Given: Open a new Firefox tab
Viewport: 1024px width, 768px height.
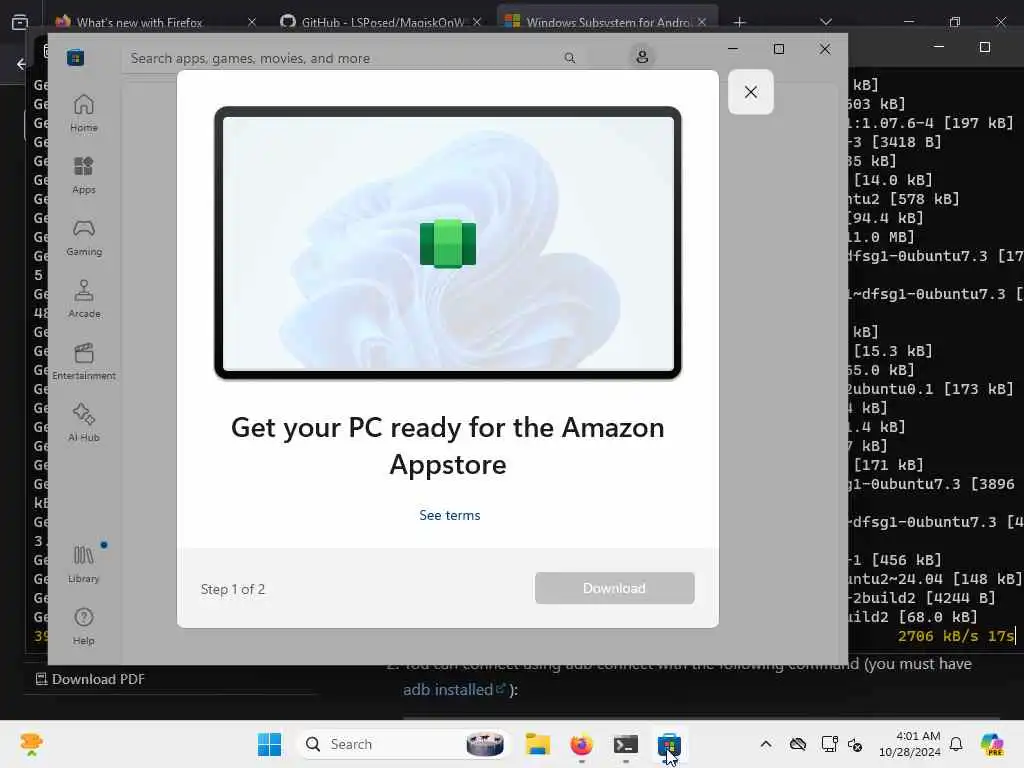Looking at the screenshot, I should [x=739, y=22].
